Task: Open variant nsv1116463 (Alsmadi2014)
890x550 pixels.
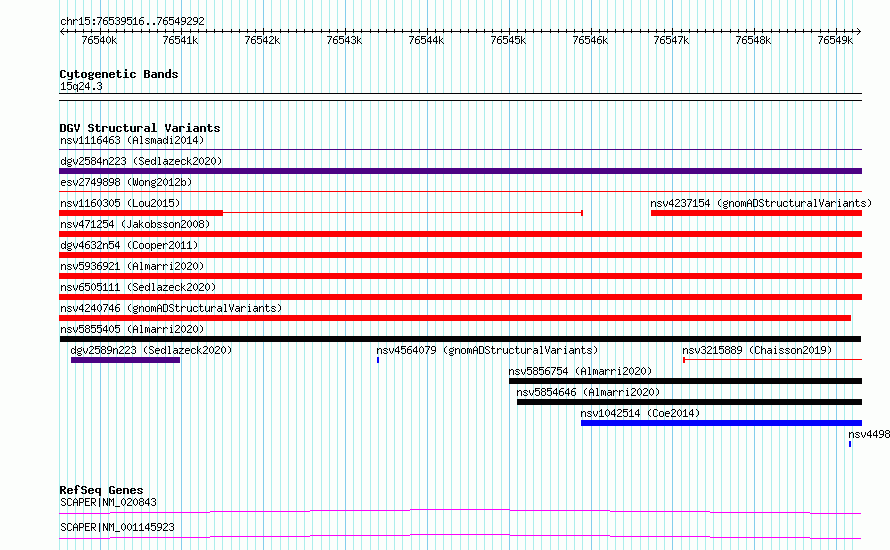Action: [x=132, y=140]
